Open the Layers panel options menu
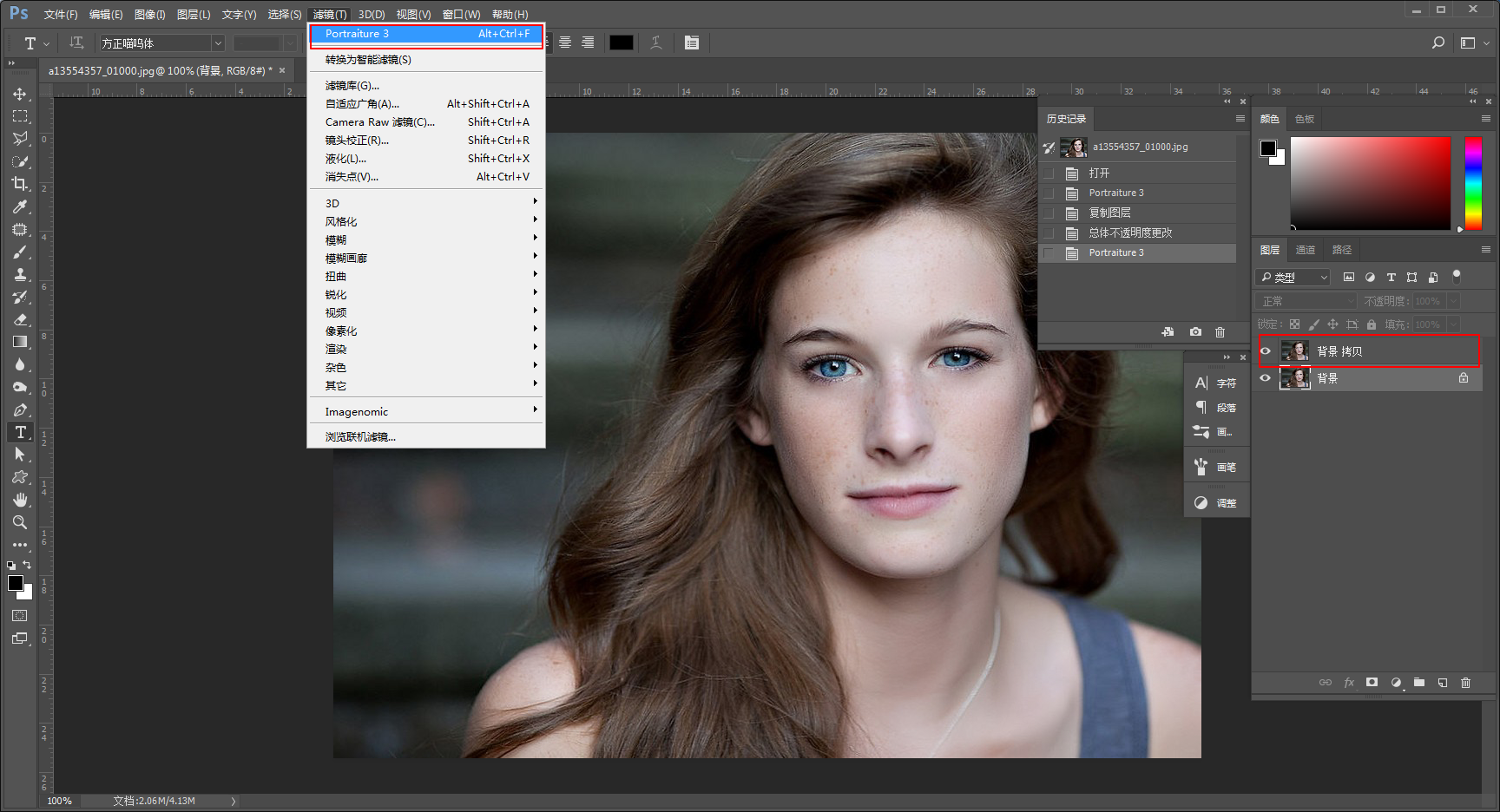The height and width of the screenshot is (812, 1500). pos(1485,250)
